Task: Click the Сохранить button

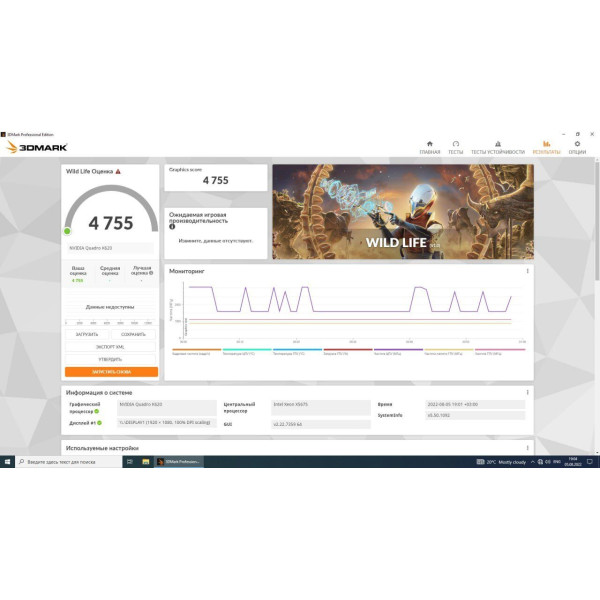Action: tap(133, 334)
